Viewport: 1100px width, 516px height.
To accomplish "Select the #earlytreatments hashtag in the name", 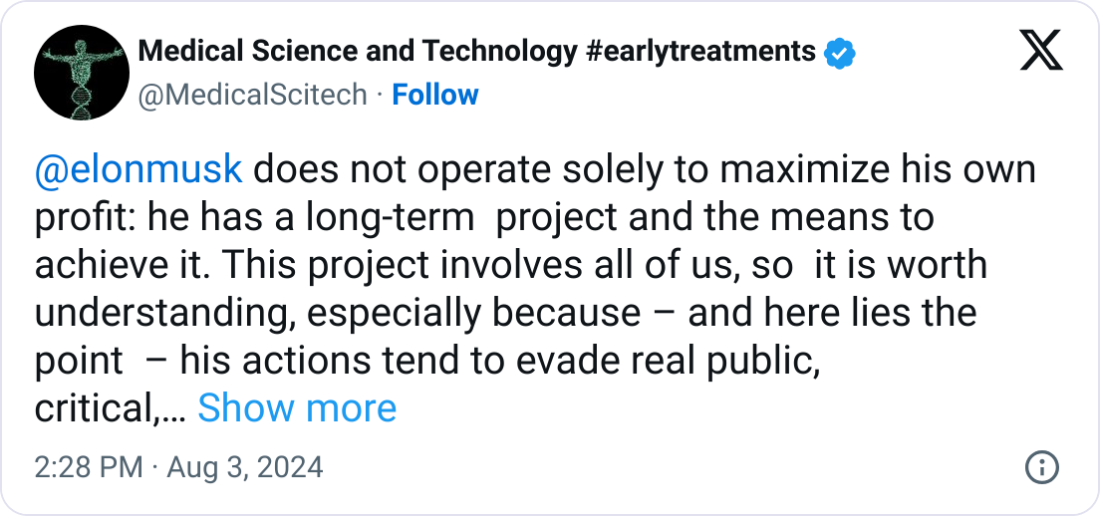I will (698, 52).
